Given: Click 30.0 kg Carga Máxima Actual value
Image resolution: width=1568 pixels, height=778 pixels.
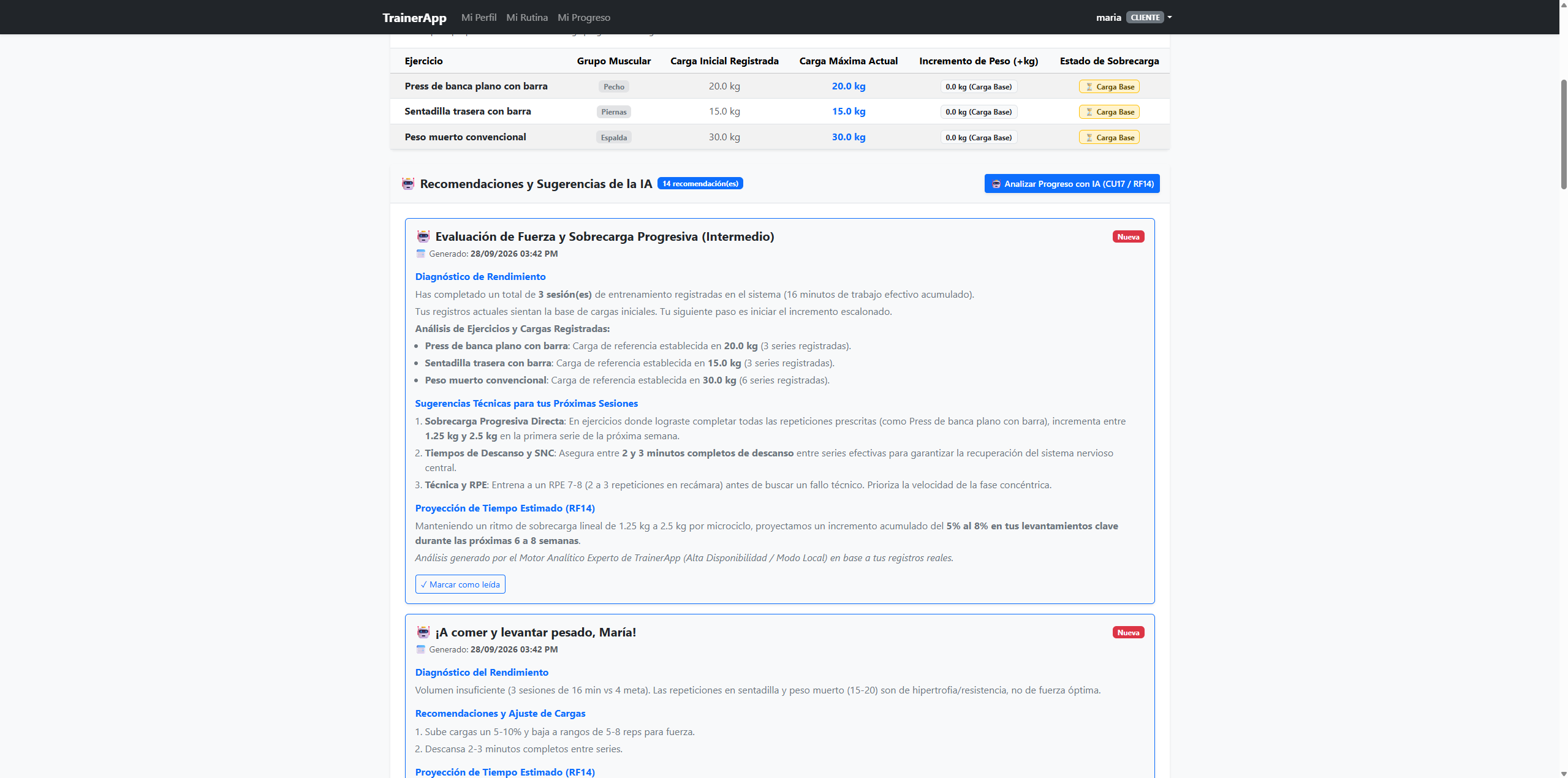Looking at the screenshot, I should (x=848, y=137).
